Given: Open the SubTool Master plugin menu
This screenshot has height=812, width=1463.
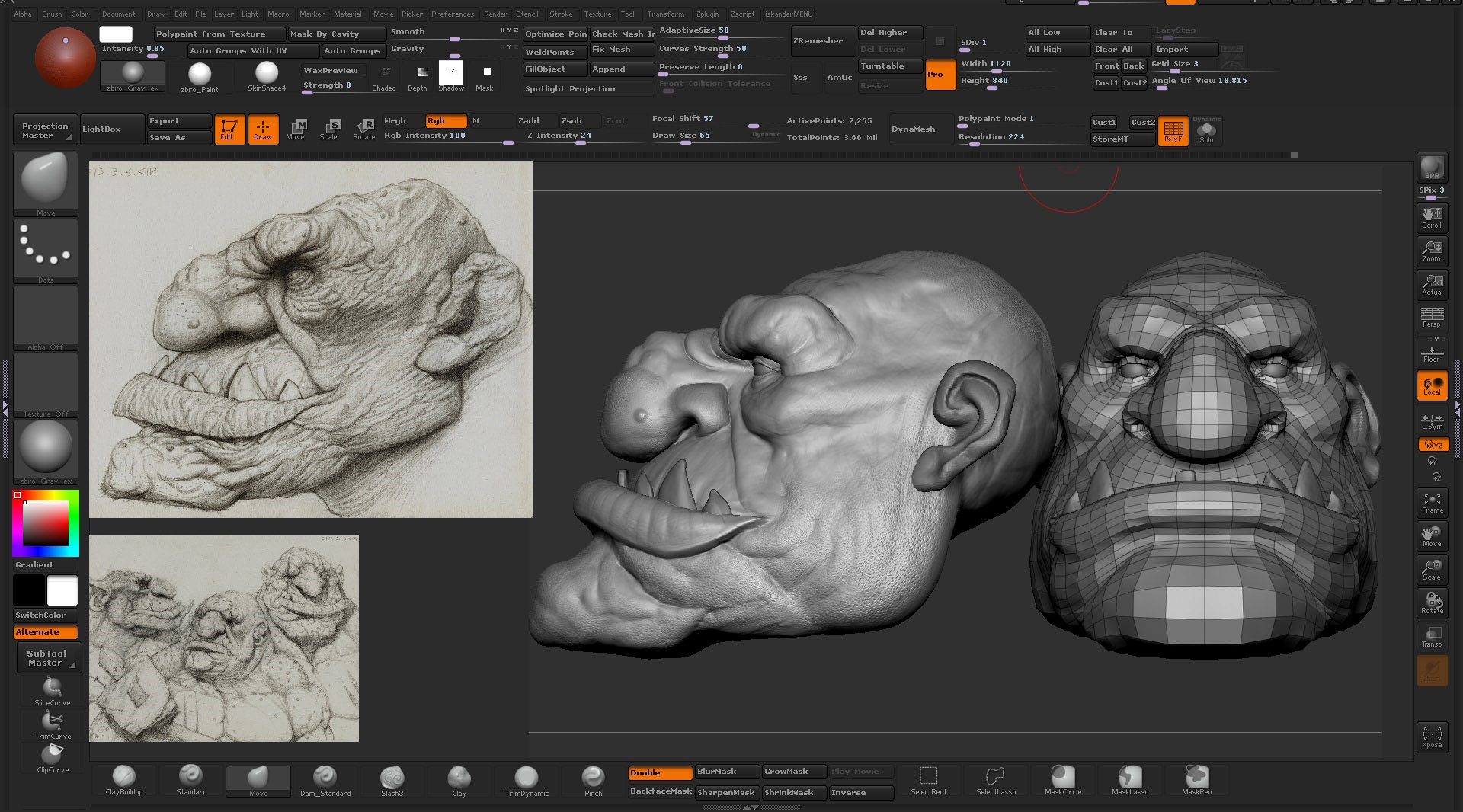Looking at the screenshot, I should click(x=46, y=658).
